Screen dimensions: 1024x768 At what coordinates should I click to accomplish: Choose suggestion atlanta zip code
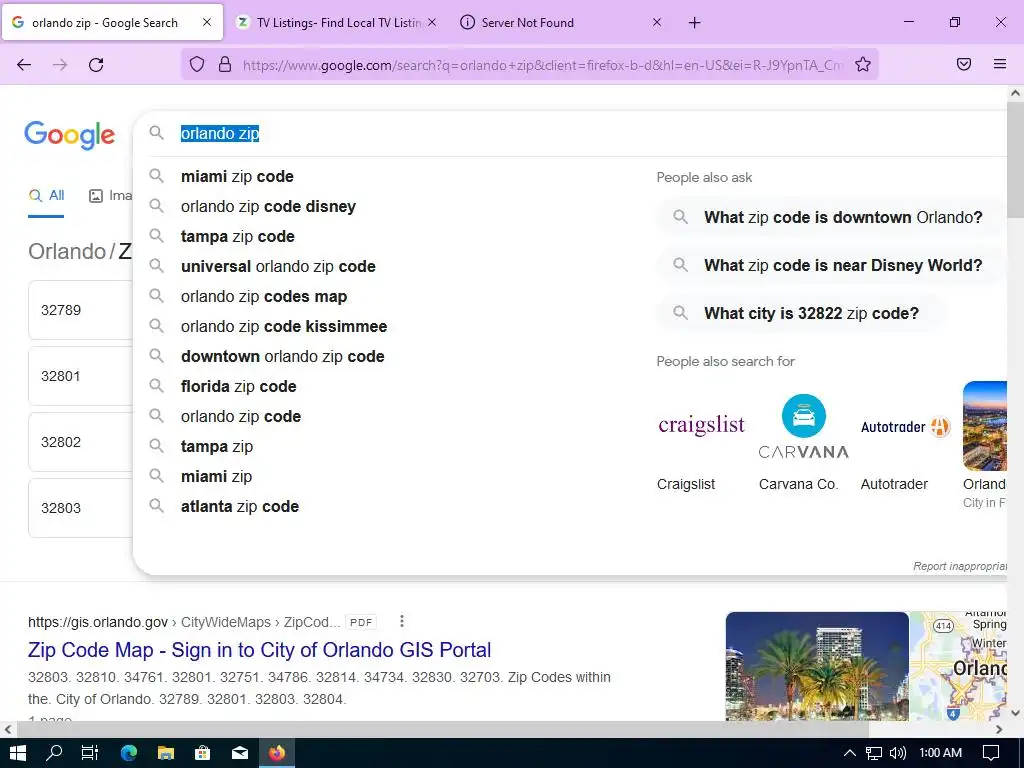click(x=240, y=507)
